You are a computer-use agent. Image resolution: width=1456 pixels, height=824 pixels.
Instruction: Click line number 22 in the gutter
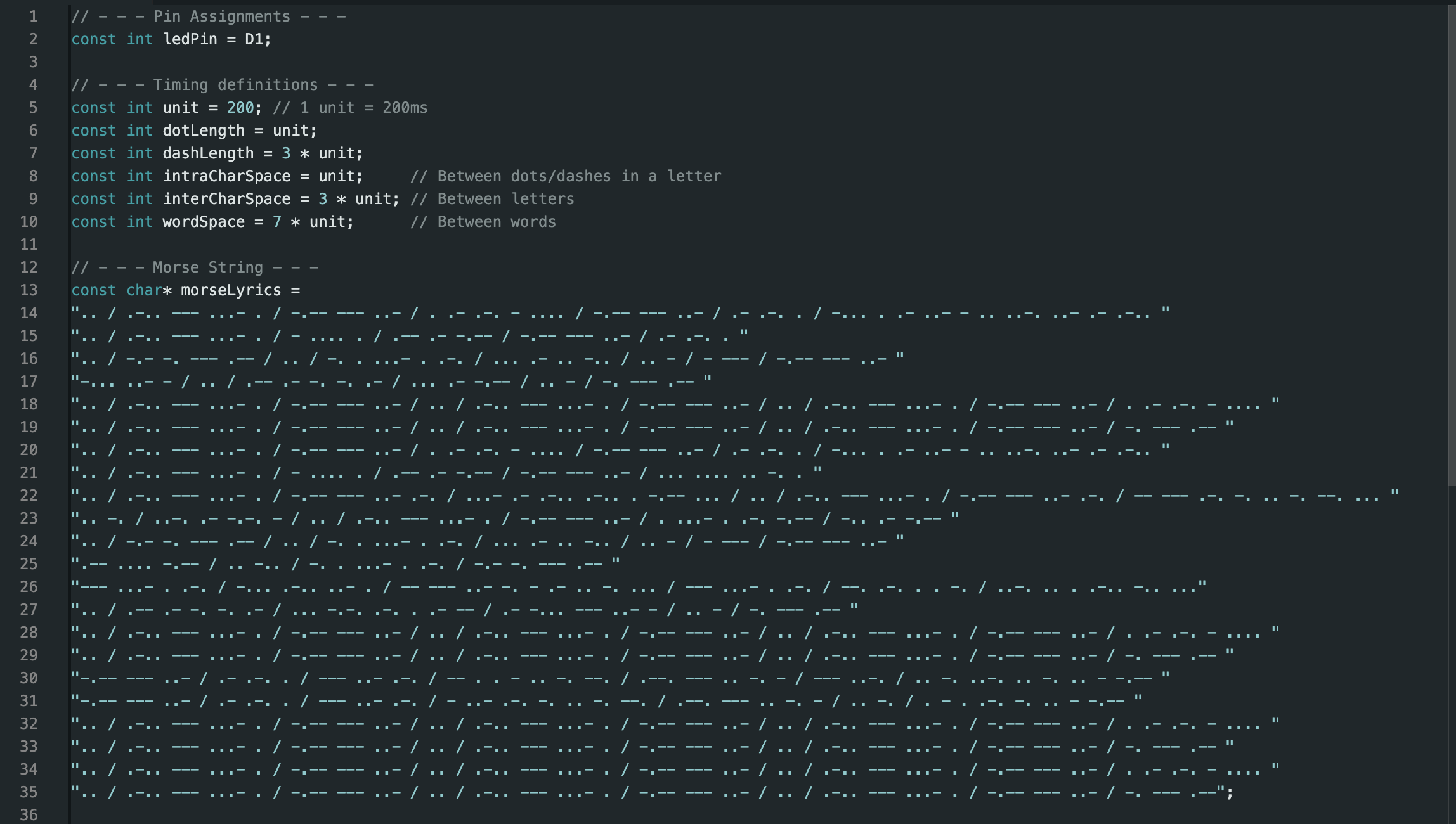[29, 496]
